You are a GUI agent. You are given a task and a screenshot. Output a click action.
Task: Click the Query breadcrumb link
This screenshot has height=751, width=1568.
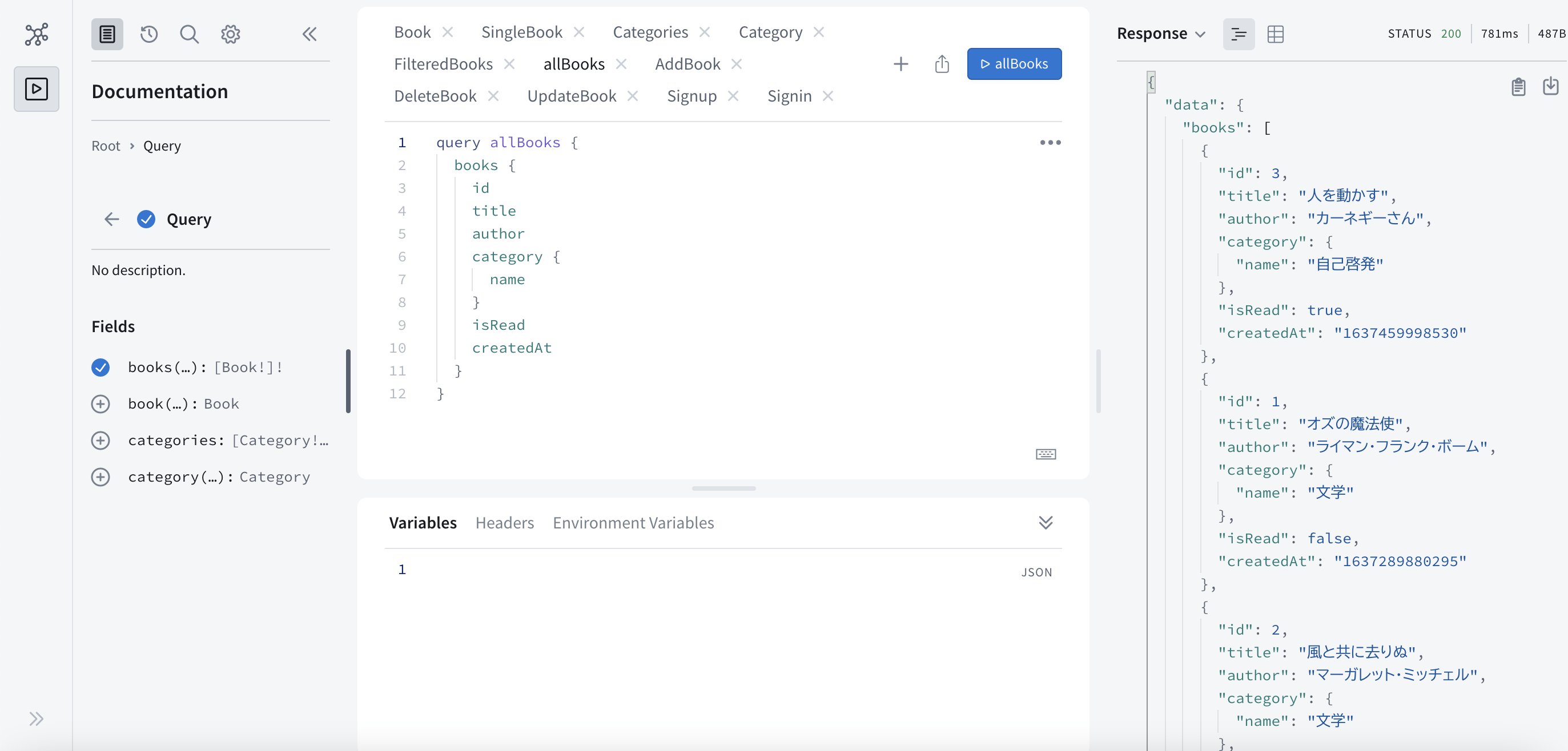click(x=162, y=146)
